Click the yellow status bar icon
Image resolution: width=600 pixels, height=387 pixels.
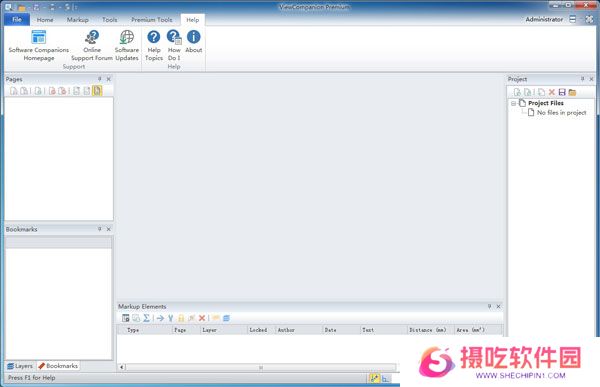point(375,378)
